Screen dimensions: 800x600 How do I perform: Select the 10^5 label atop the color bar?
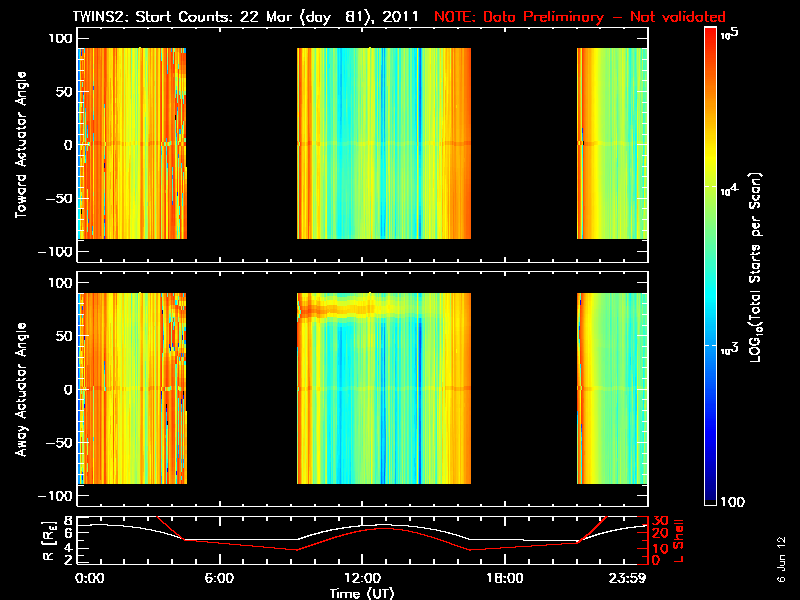pos(730,34)
